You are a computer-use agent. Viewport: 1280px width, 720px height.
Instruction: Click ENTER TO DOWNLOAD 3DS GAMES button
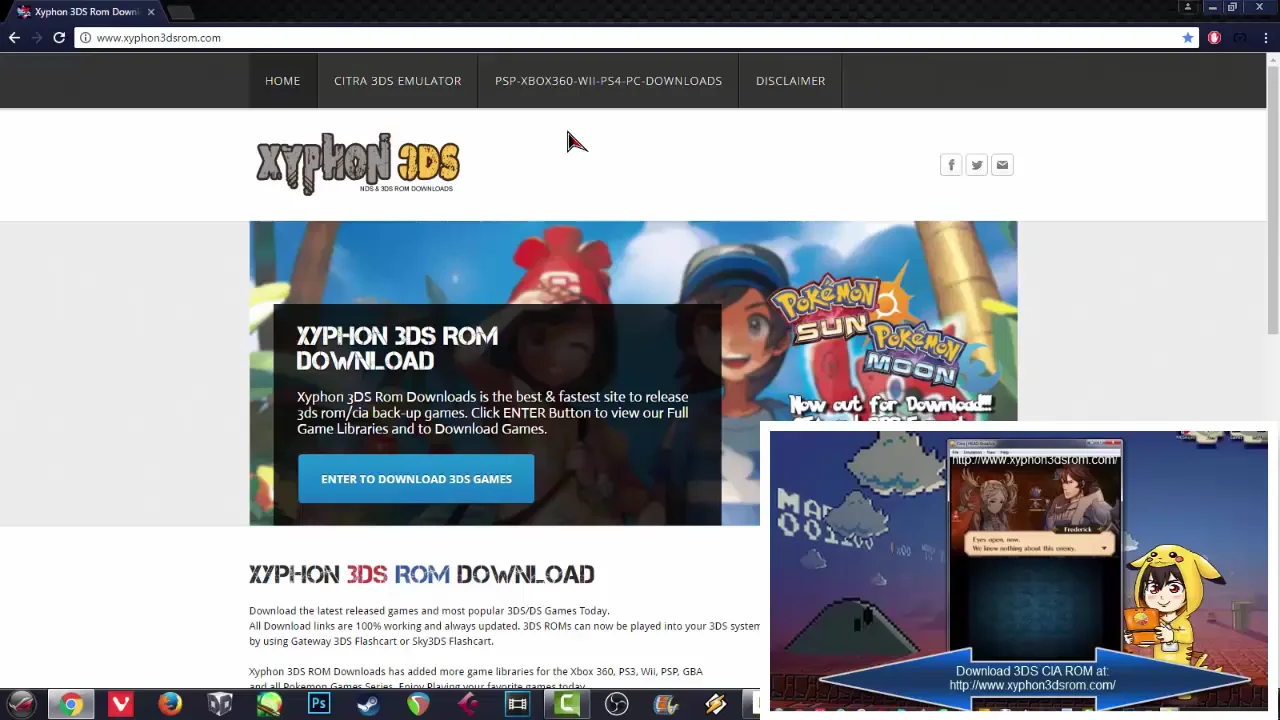[x=416, y=479]
